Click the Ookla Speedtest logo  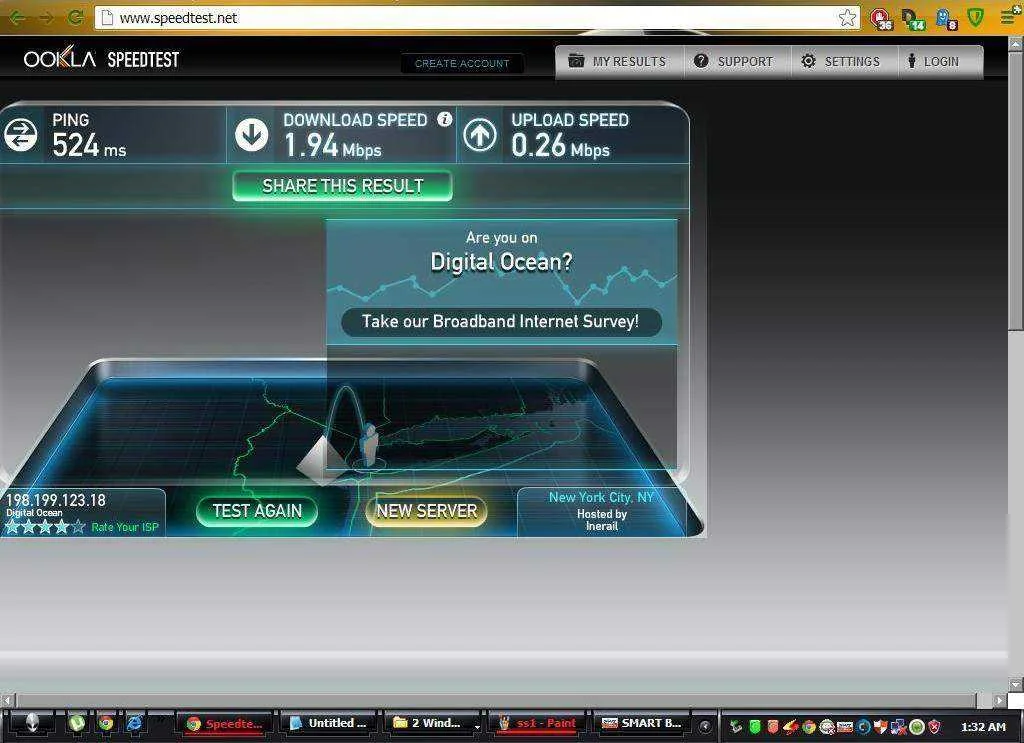(102, 59)
